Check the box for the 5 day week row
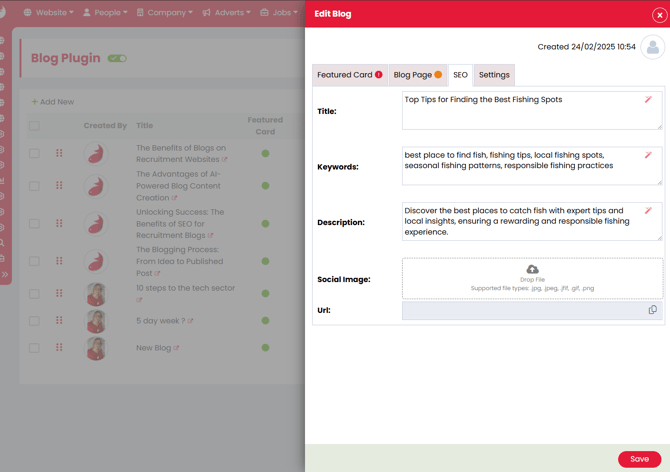This screenshot has width=670, height=472. pos(34,321)
